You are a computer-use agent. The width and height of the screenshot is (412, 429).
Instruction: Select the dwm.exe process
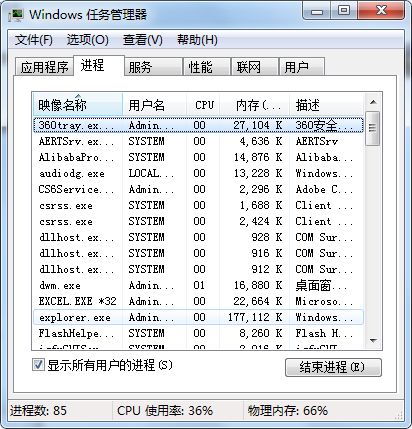point(198,285)
